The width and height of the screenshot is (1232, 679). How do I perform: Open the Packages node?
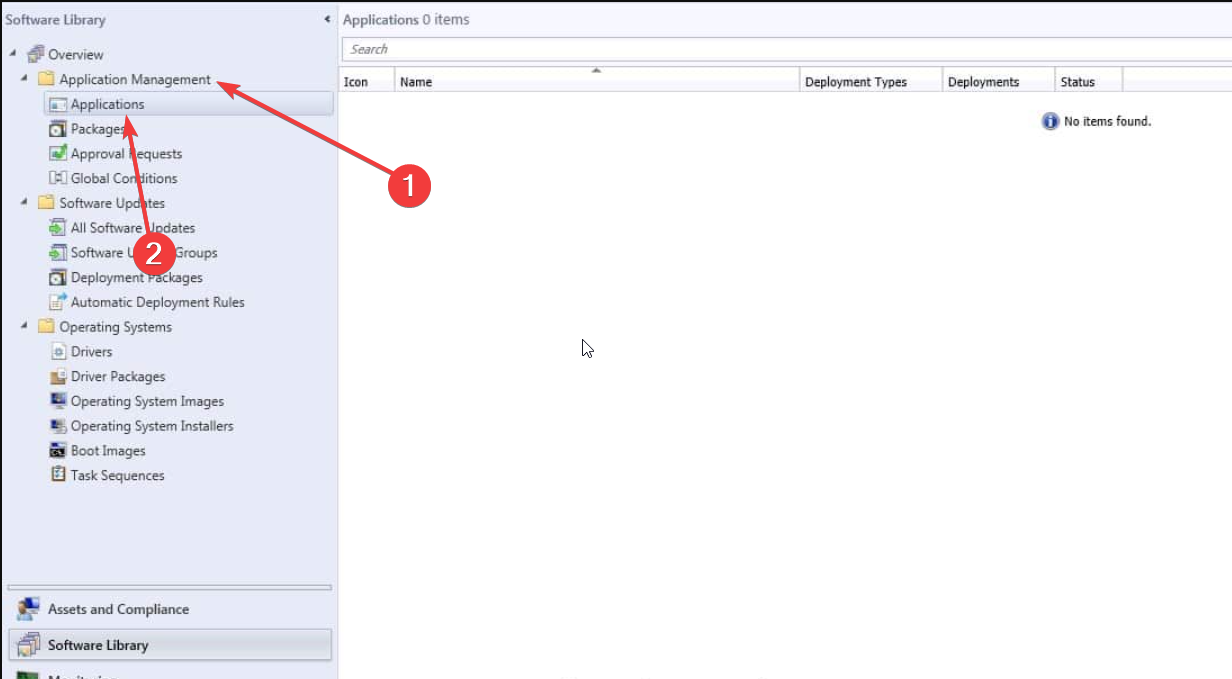[98, 129]
